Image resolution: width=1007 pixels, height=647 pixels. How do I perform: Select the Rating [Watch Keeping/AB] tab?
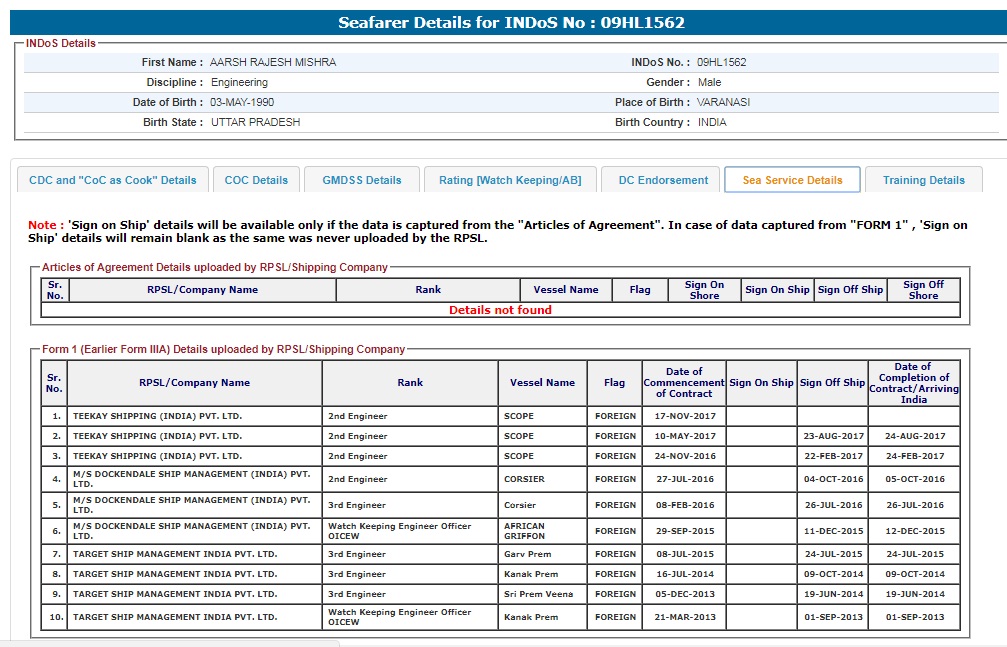[x=510, y=180]
